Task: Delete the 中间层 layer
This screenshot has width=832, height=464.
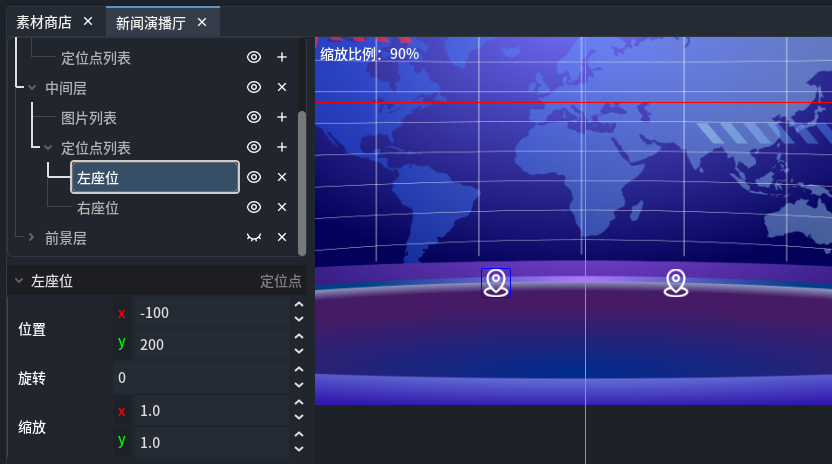Action: (282, 87)
